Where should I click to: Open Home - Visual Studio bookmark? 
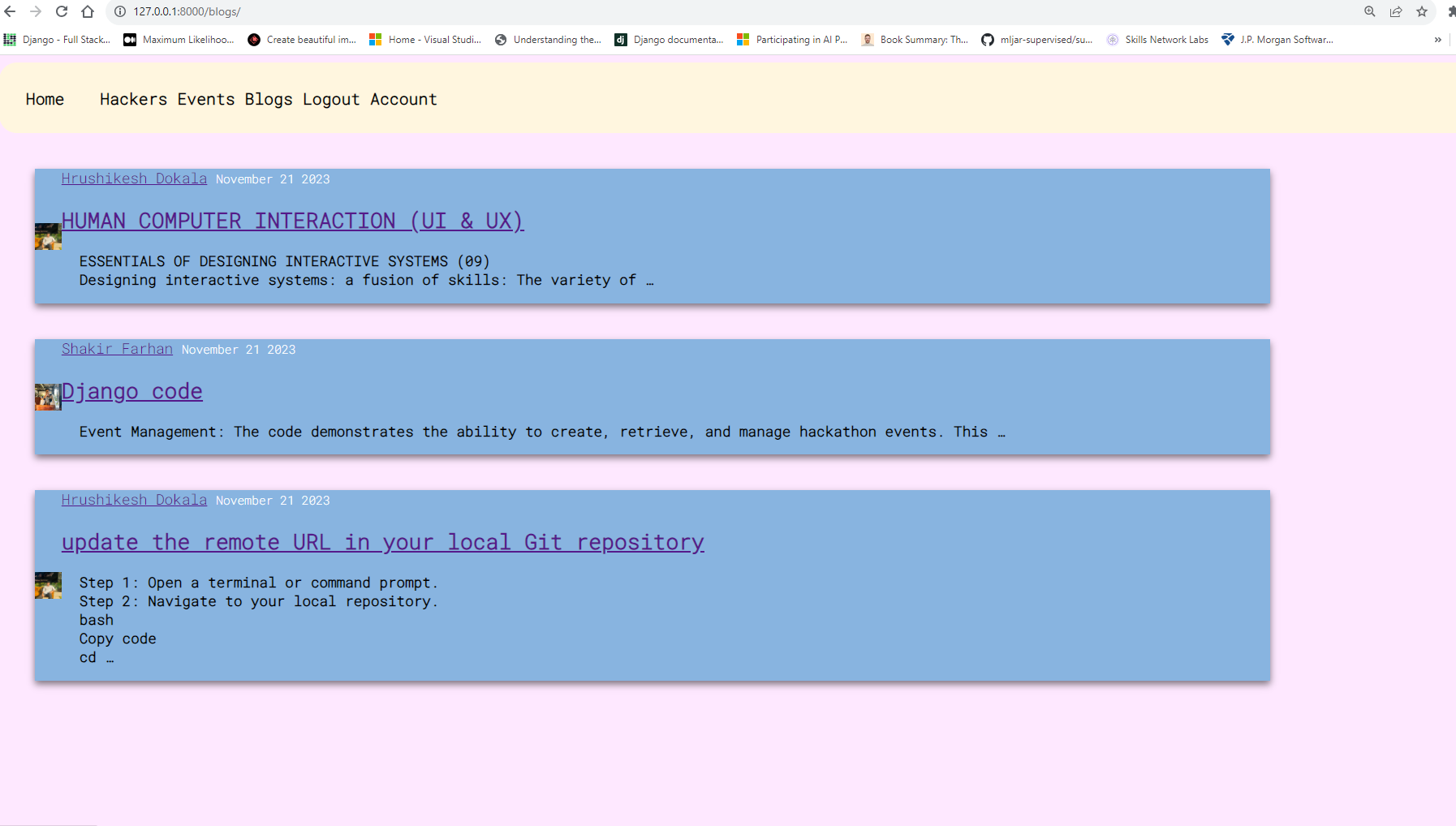tap(425, 40)
